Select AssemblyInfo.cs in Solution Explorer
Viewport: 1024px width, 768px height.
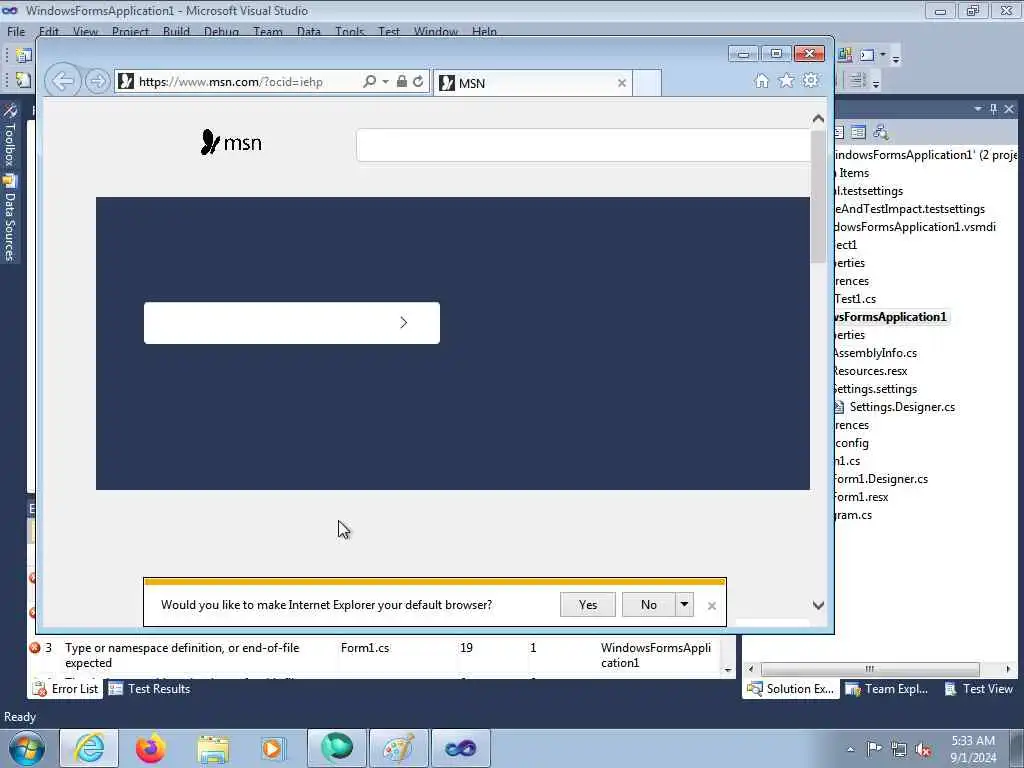coord(875,353)
